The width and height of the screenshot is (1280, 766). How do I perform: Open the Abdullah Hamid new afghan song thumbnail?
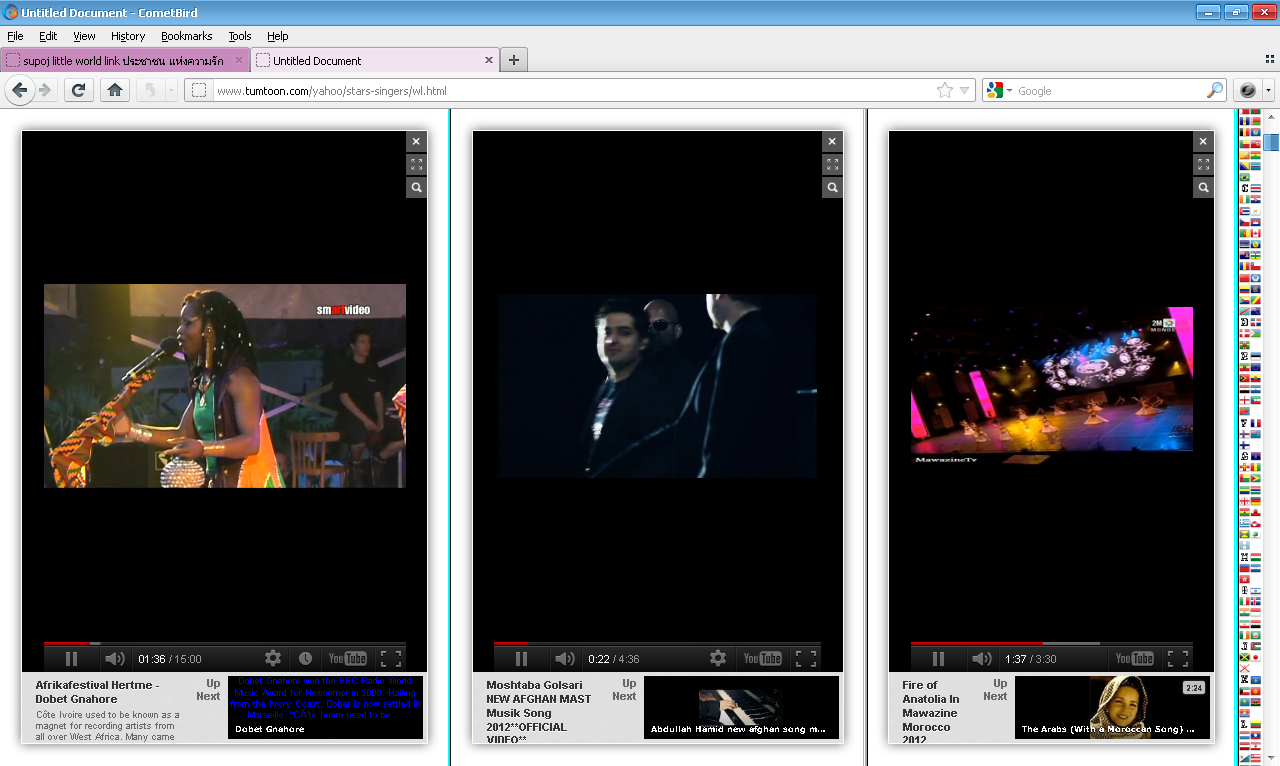(x=741, y=707)
